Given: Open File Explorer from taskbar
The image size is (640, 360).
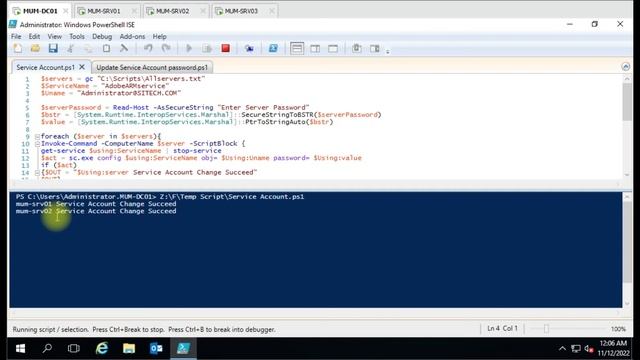Looking at the screenshot, I should click(x=129, y=348).
